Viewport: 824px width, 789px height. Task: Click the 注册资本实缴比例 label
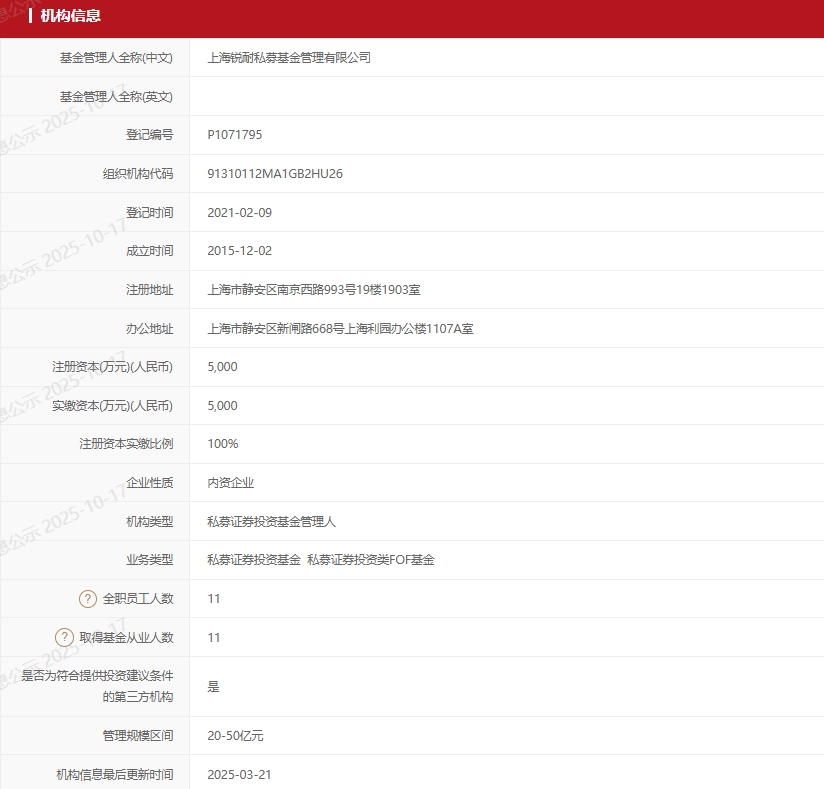[x=126, y=444]
